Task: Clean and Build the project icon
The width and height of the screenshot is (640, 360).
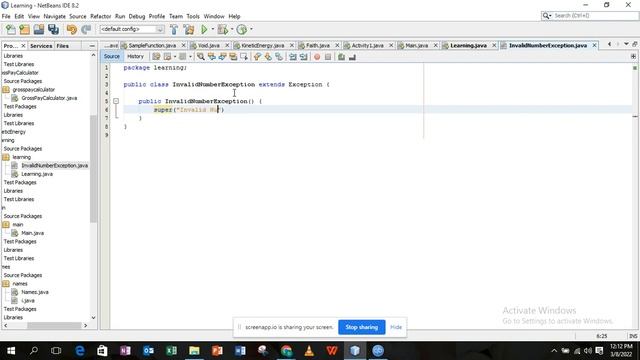Action: (x=189, y=29)
